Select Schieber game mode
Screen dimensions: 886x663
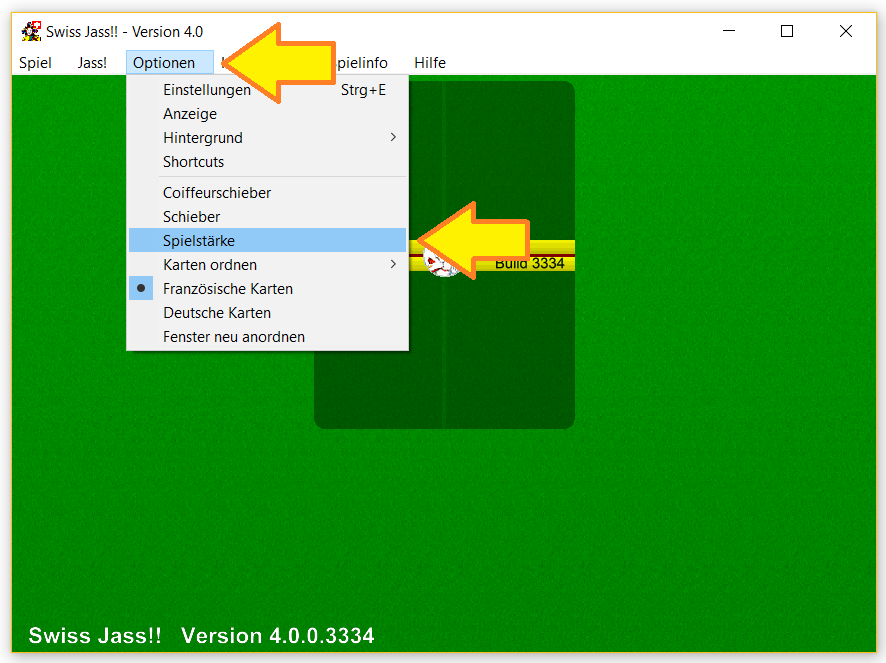[x=267, y=216]
